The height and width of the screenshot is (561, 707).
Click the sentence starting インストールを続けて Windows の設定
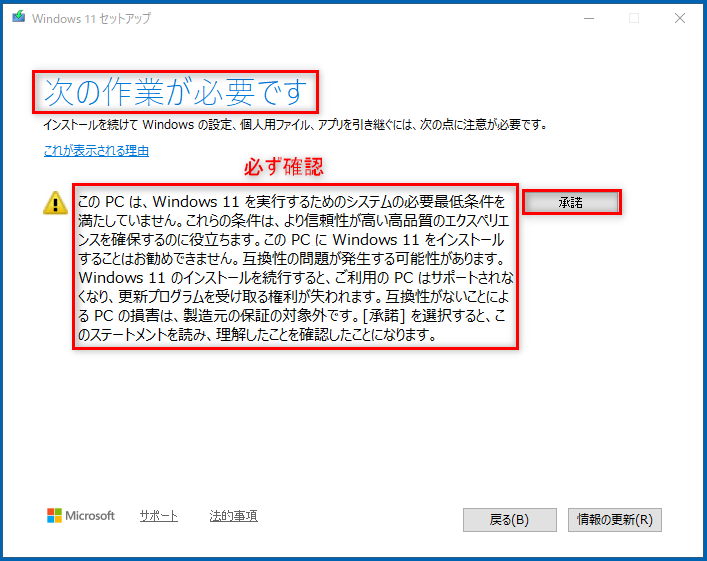click(295, 125)
